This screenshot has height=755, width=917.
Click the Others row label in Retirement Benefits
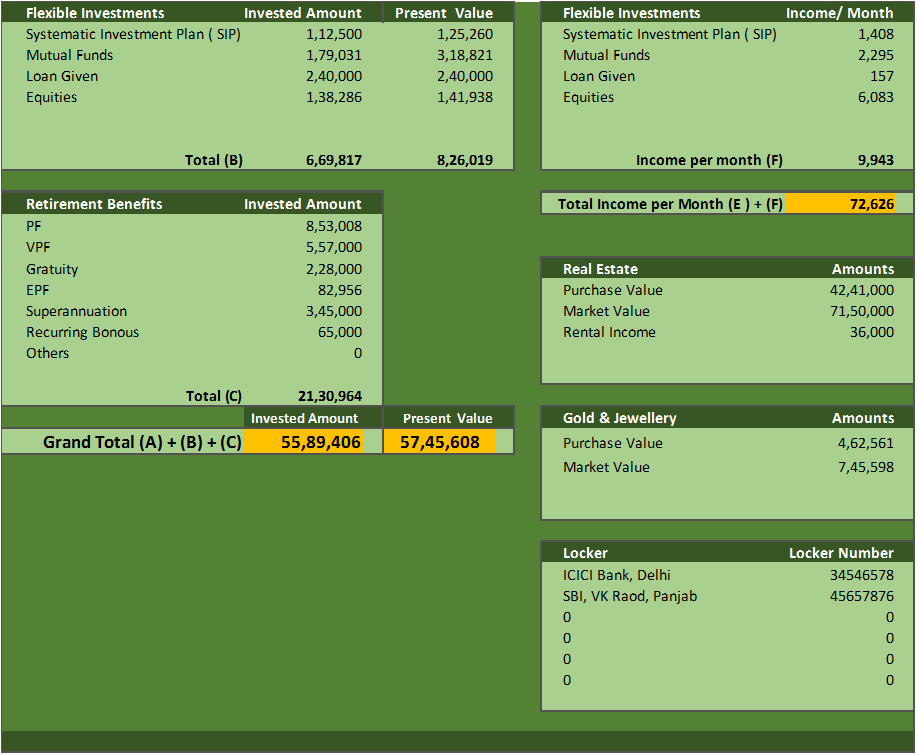point(47,354)
